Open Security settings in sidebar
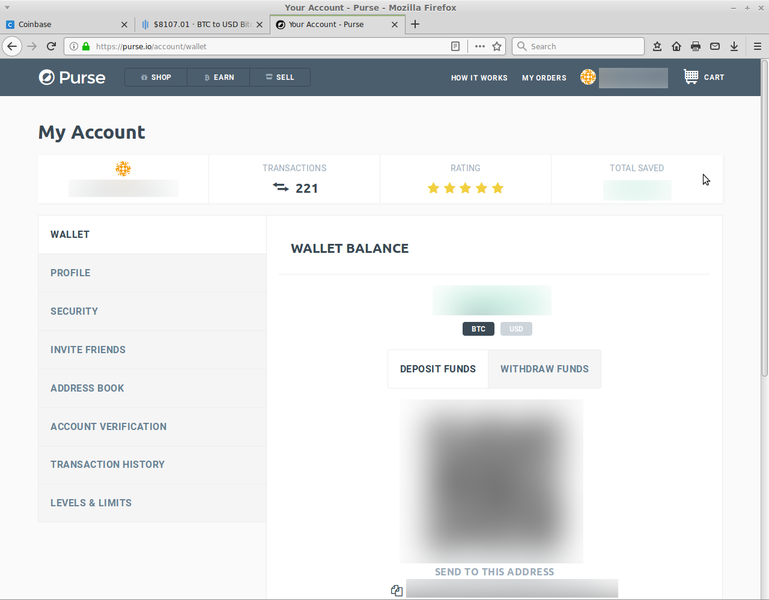The image size is (769, 600). (x=152, y=311)
